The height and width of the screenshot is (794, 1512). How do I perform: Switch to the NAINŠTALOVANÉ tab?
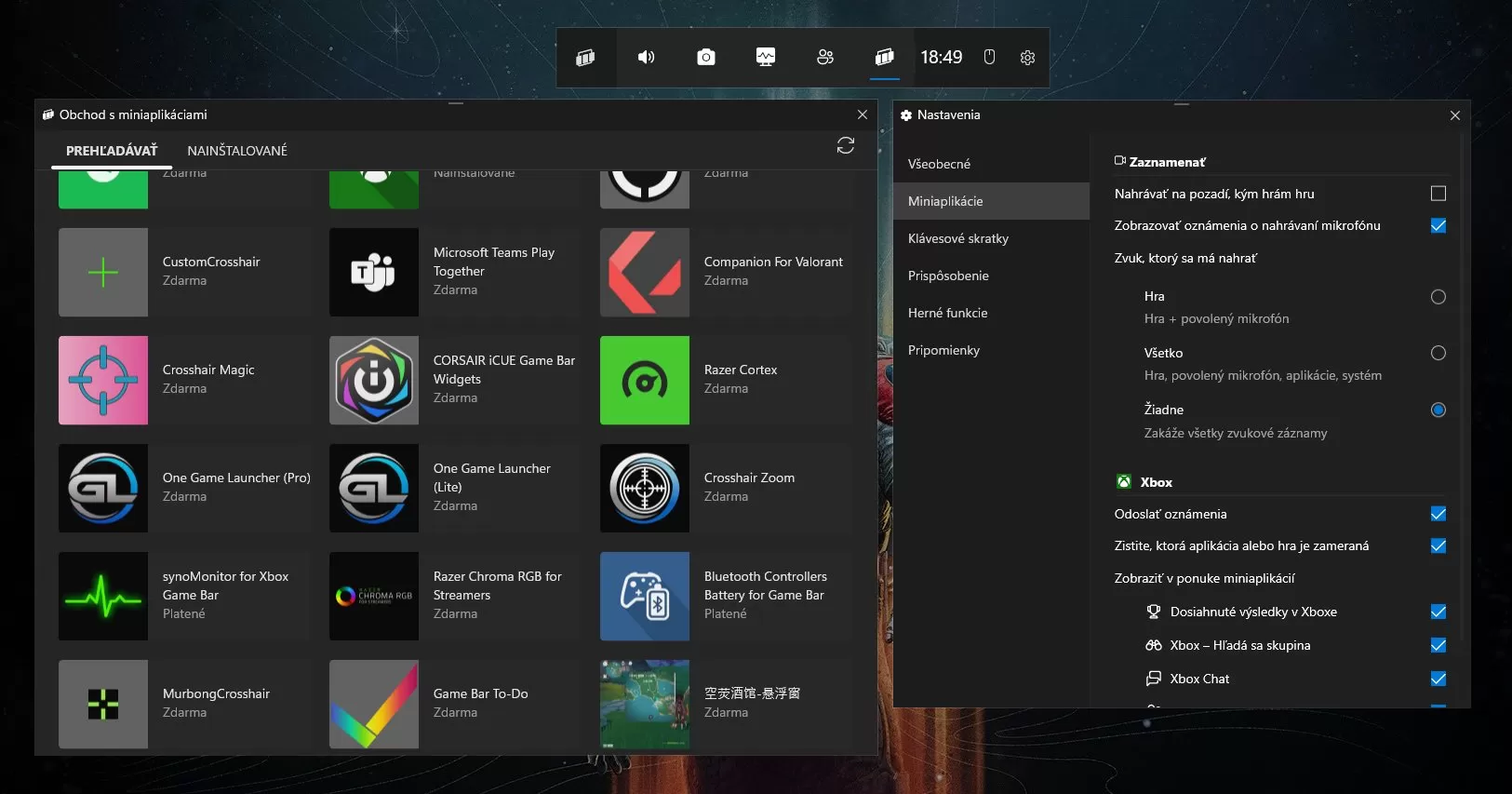[x=237, y=151]
